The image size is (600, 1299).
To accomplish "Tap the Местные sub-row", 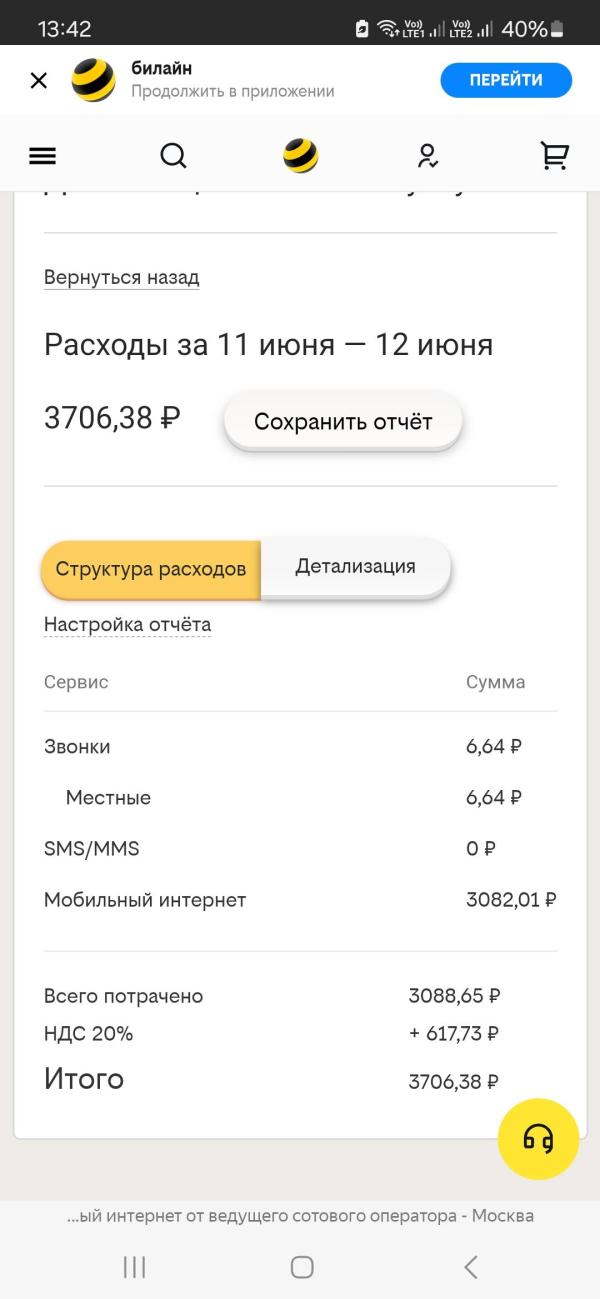I will (300, 798).
